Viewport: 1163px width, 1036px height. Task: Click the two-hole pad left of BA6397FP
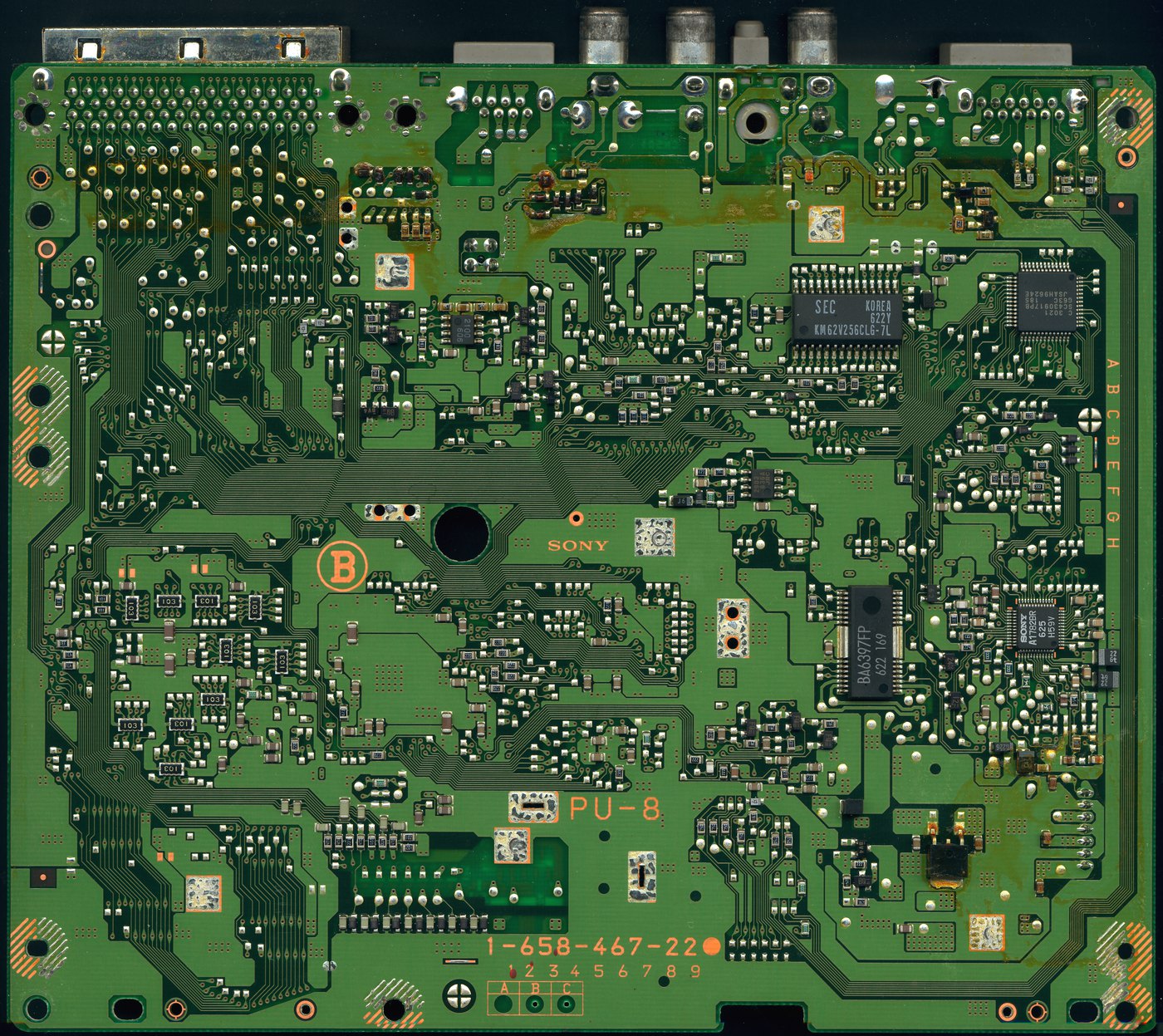click(x=732, y=628)
